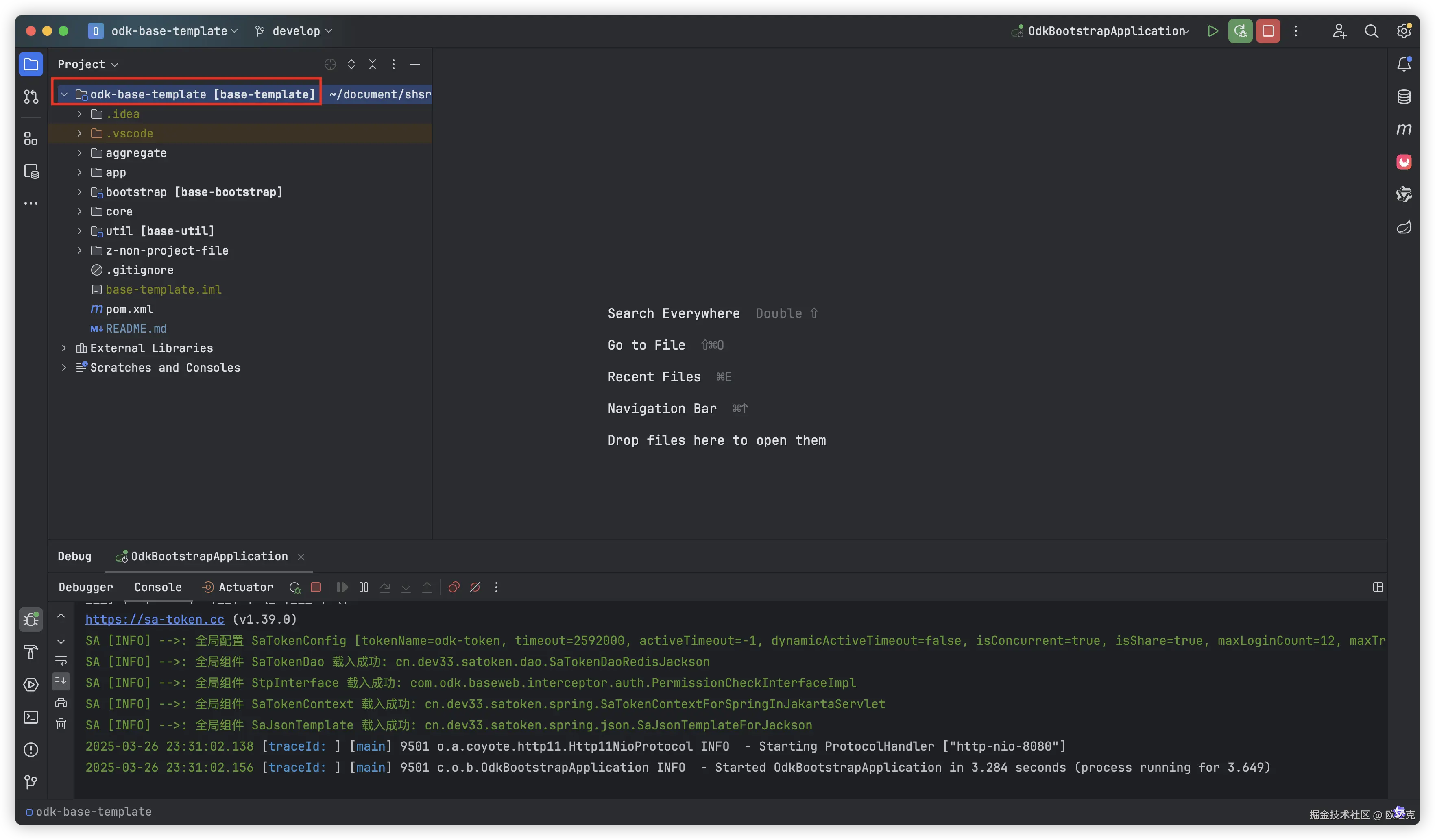Stop the running application in title bar

pos(1267,31)
